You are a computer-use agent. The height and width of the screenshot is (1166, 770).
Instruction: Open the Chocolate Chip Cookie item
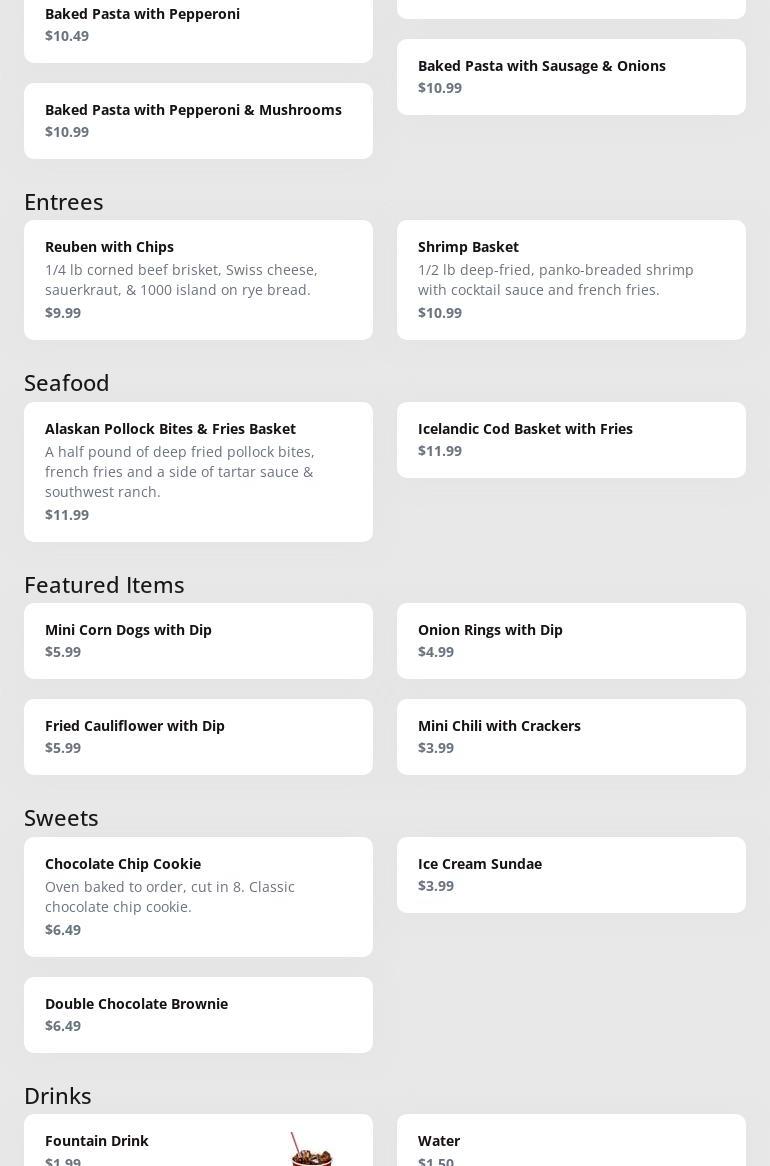pyautogui.click(x=198, y=897)
